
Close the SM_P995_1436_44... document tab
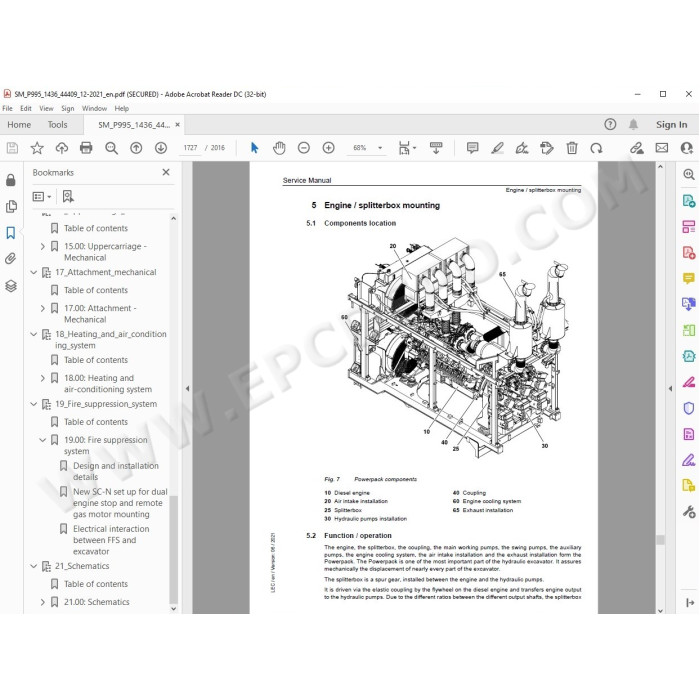click(177, 125)
